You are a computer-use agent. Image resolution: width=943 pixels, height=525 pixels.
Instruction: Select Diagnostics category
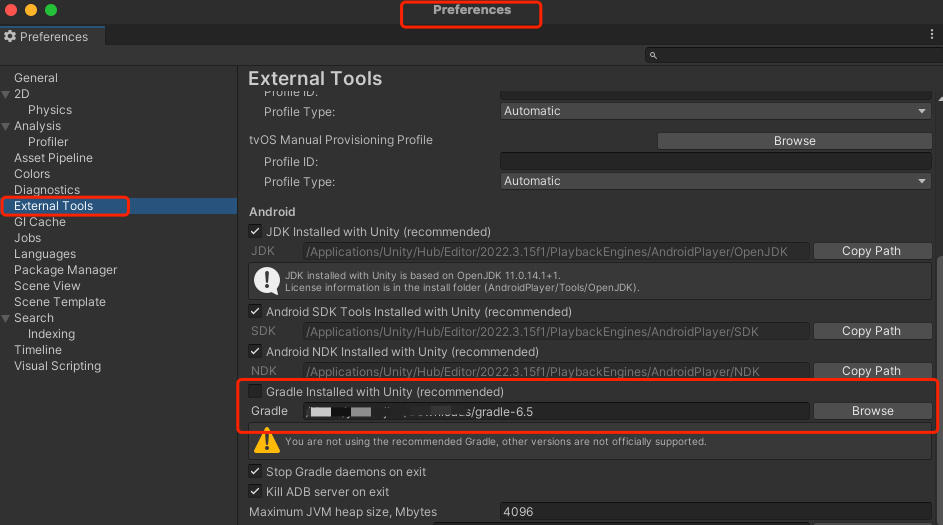(x=47, y=189)
